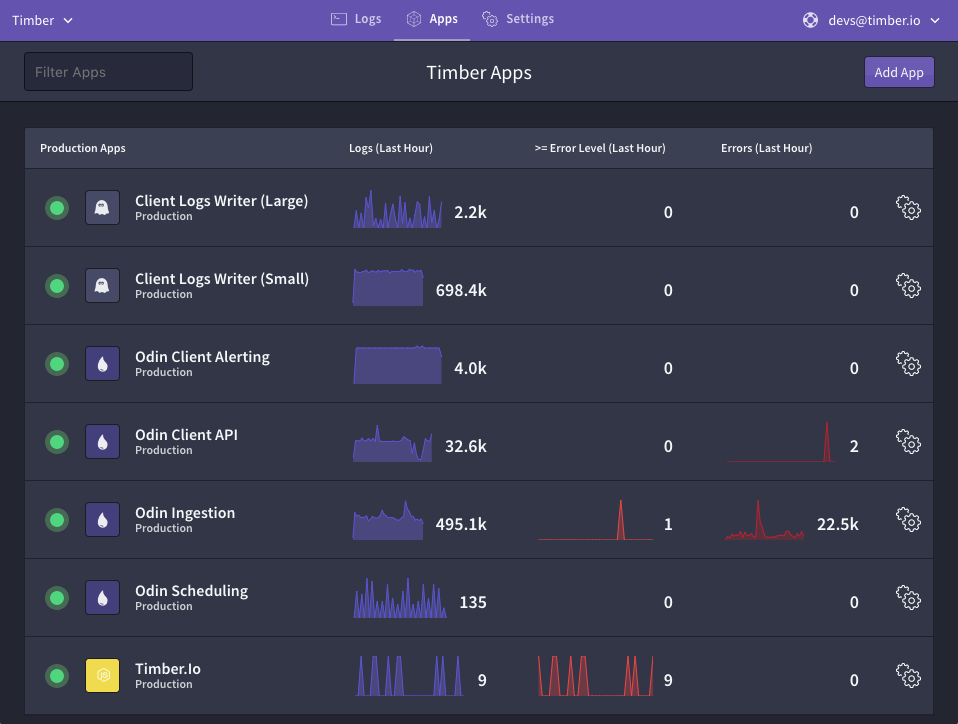Click the 'Logs (Last Hour)' column header

click(x=391, y=148)
